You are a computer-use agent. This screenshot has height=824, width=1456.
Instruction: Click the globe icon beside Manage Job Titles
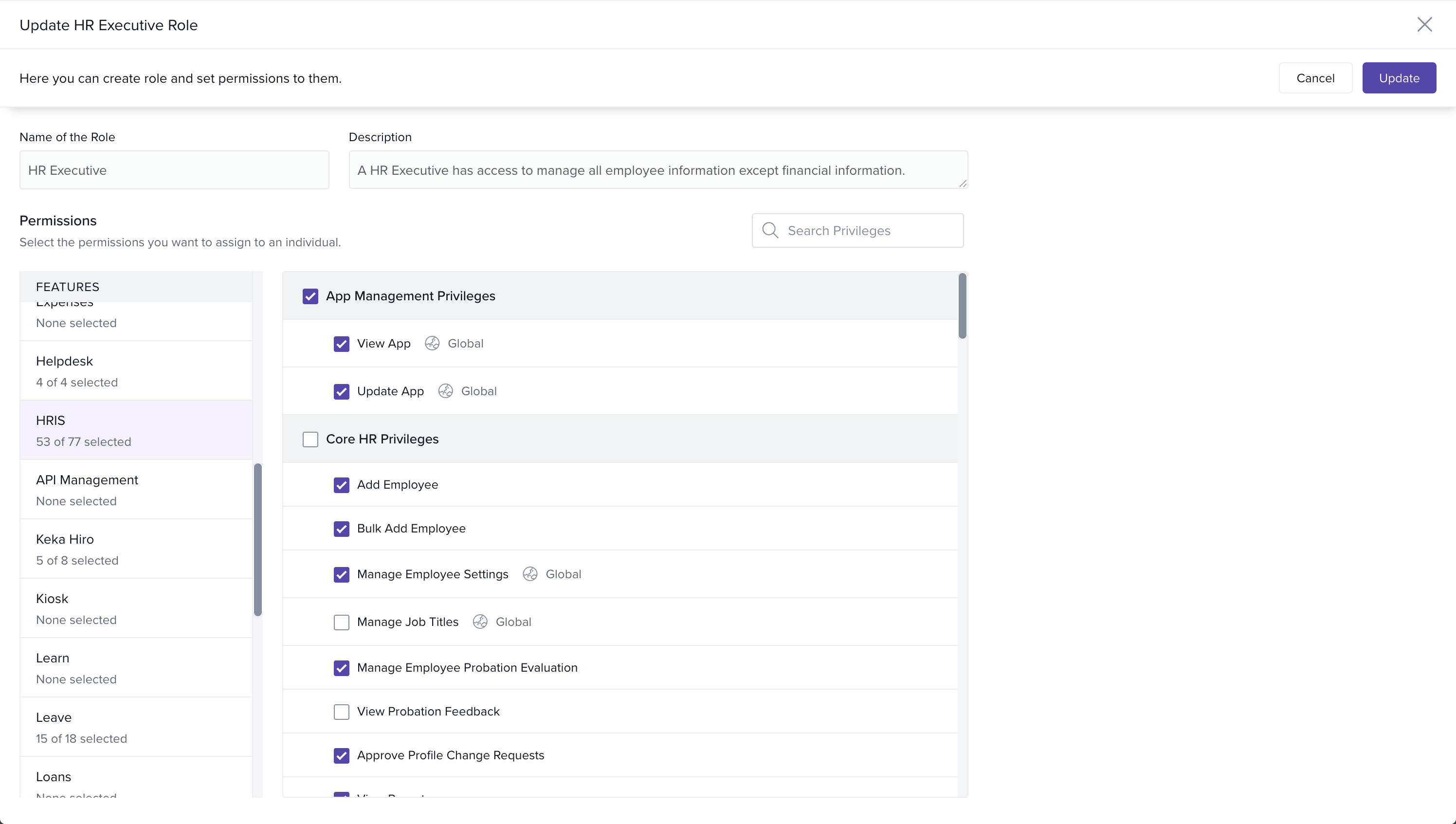480,622
